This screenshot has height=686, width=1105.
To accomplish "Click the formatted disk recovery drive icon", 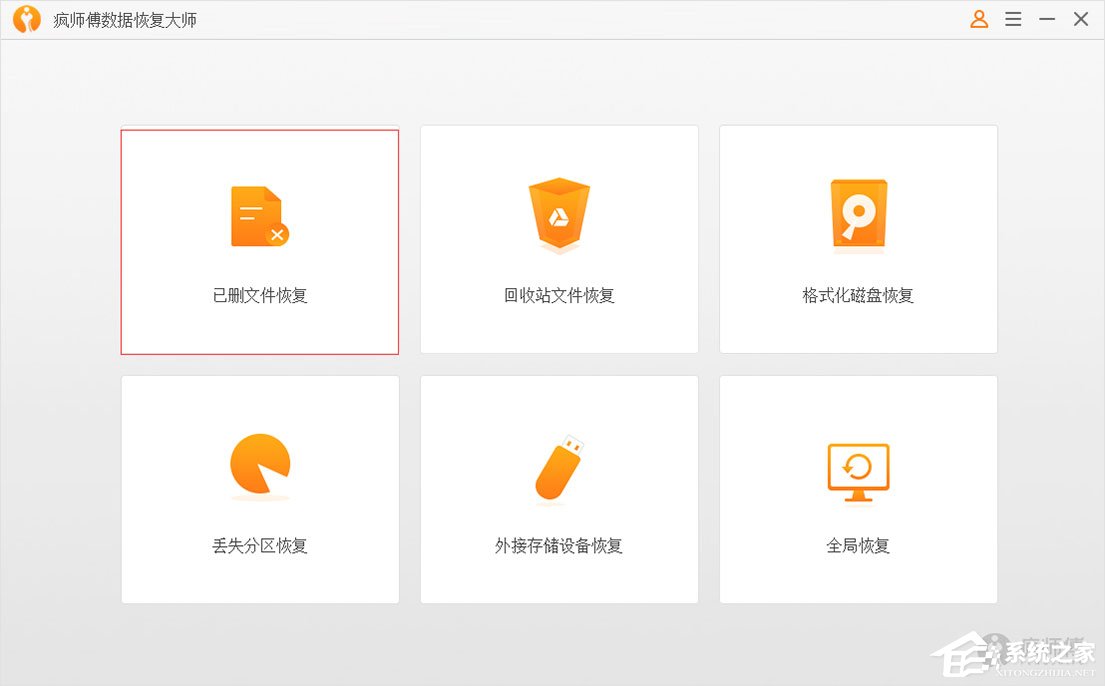I will (x=857, y=214).
